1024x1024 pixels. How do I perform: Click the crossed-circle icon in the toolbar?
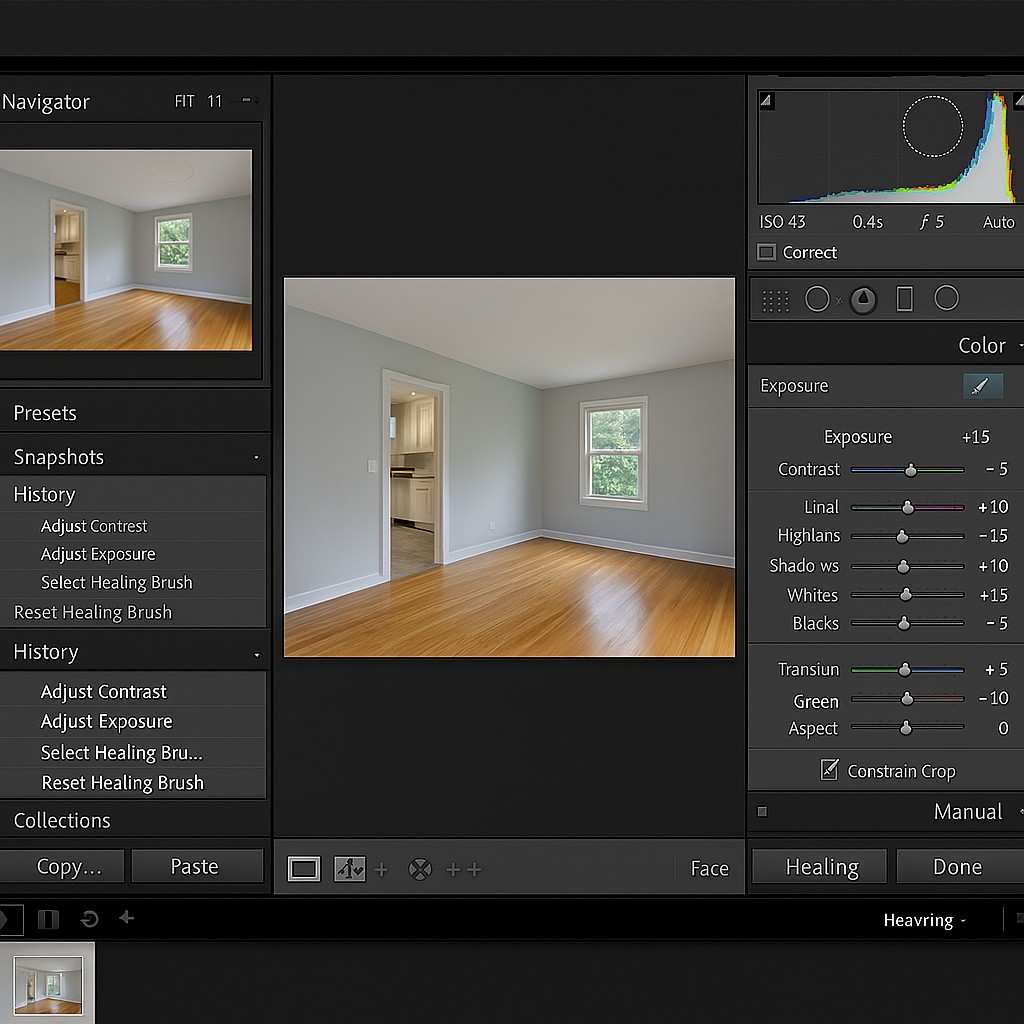click(420, 869)
